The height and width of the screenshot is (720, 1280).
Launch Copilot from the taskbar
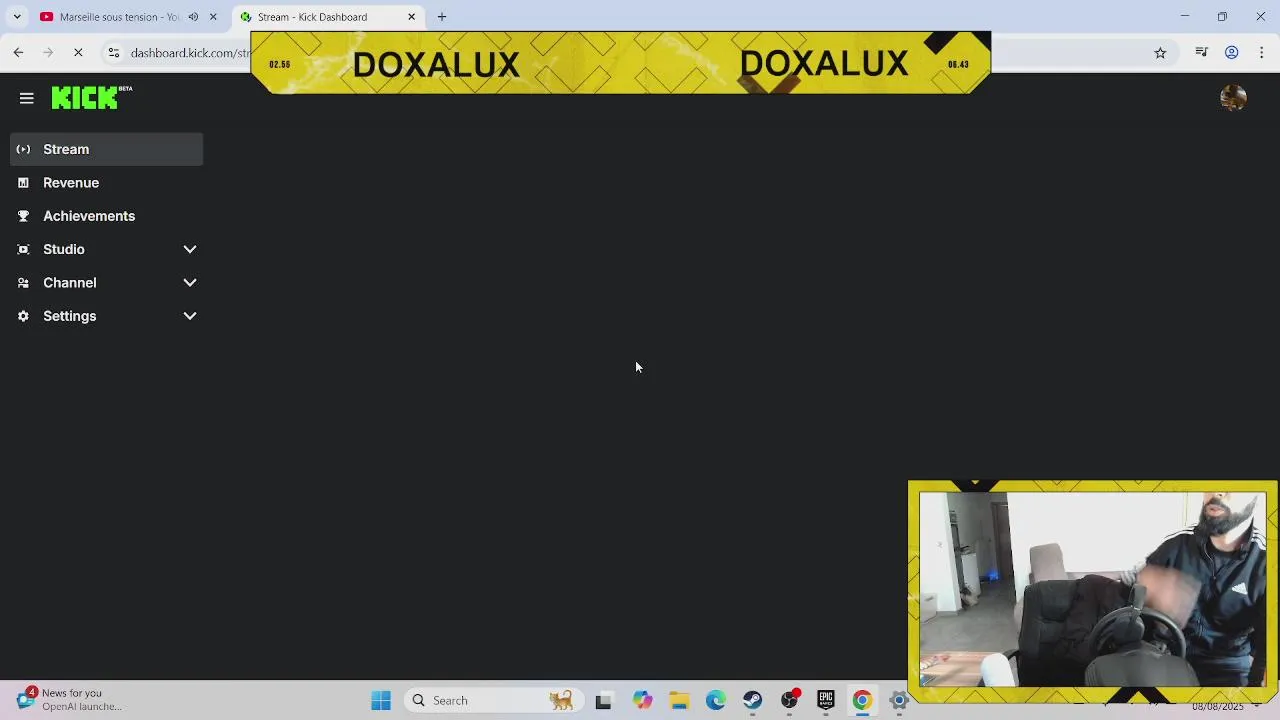pos(642,701)
